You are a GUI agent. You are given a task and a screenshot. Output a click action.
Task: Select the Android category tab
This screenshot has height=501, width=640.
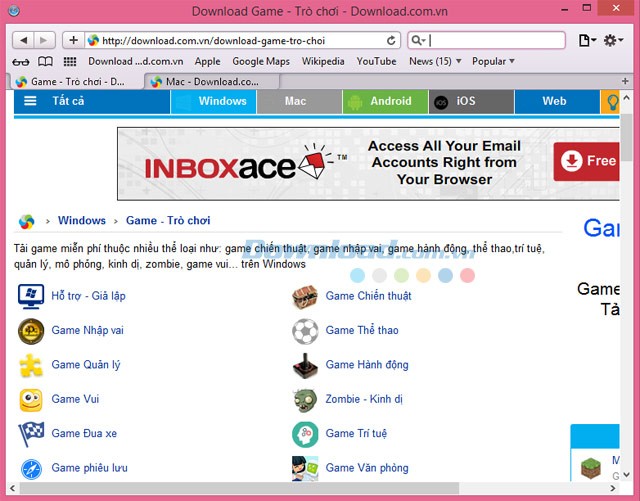(385, 101)
